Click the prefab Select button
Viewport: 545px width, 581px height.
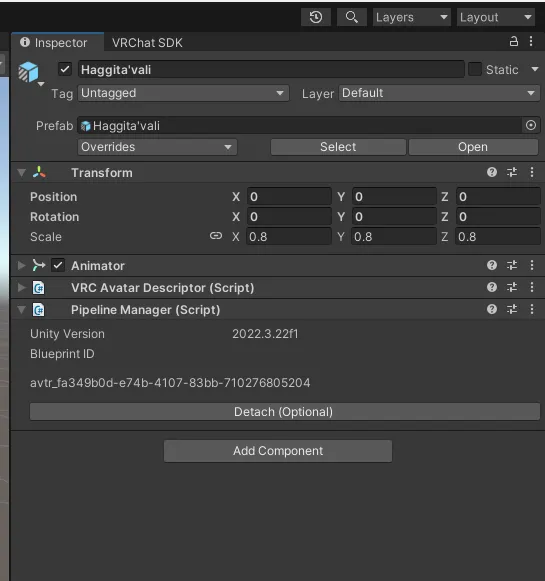point(338,147)
